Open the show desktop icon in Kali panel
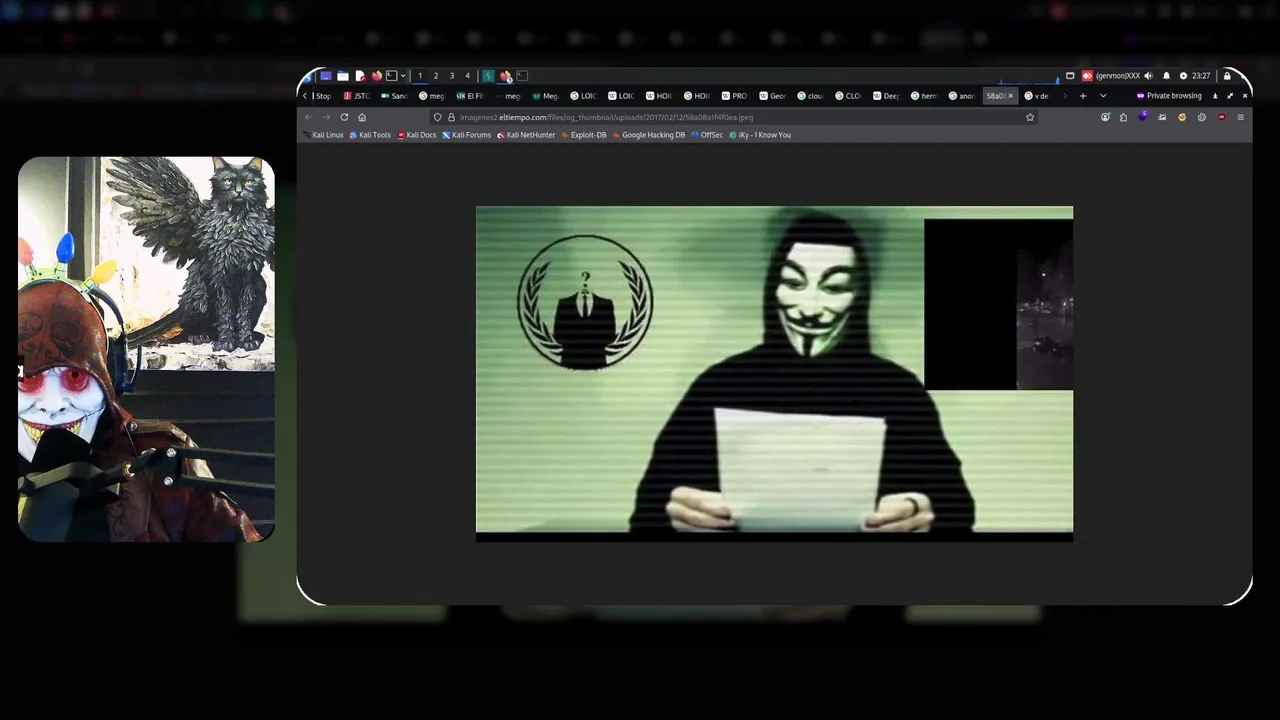Image resolution: width=1280 pixels, height=720 pixels. pyautogui.click(x=326, y=76)
